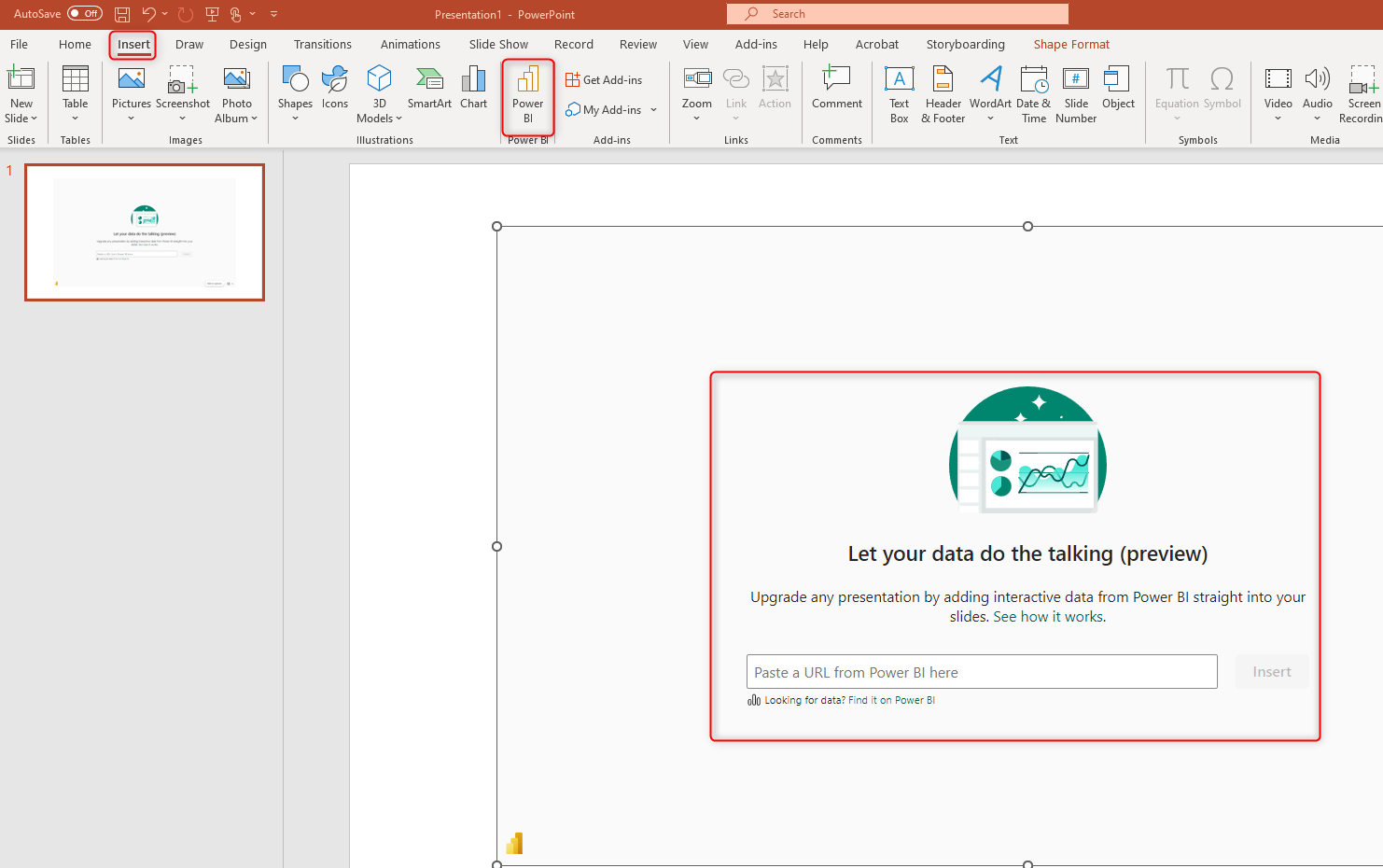Click the Save icon in title bar

122,14
